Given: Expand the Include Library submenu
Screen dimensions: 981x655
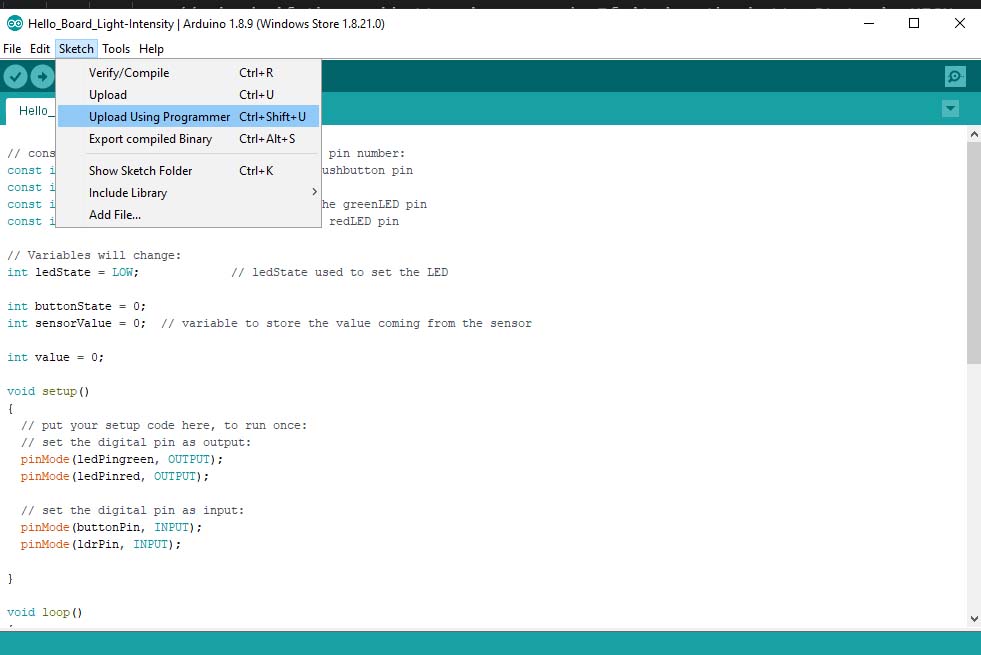Looking at the screenshot, I should (188, 193).
